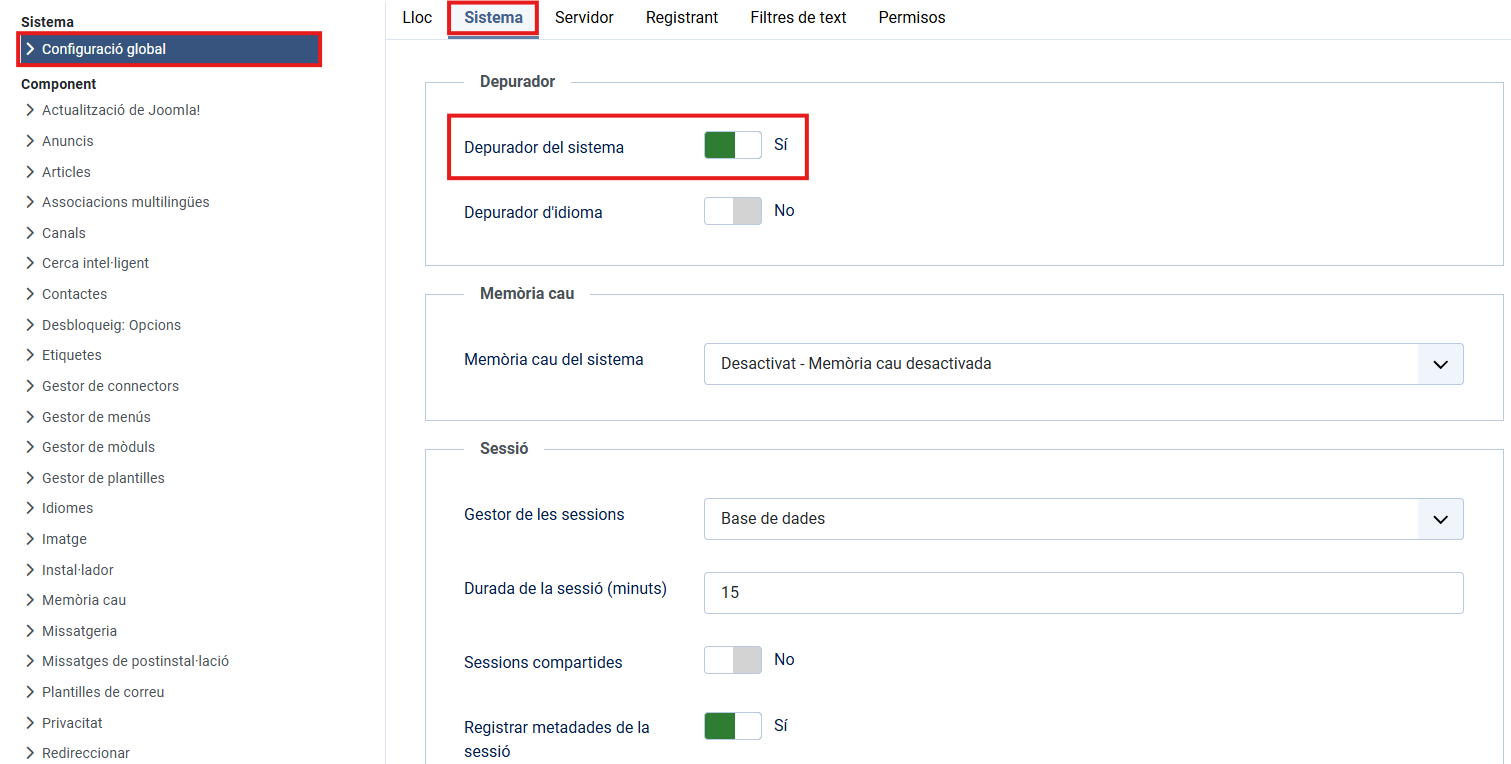Click the chevron icon next to Idiomes
This screenshot has width=1511, height=764.
click(x=30, y=508)
